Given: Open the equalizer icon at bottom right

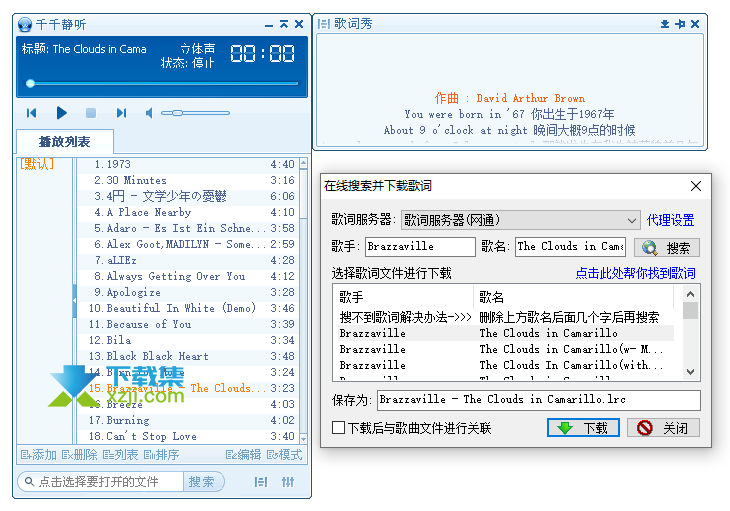Looking at the screenshot, I should pyautogui.click(x=288, y=482).
